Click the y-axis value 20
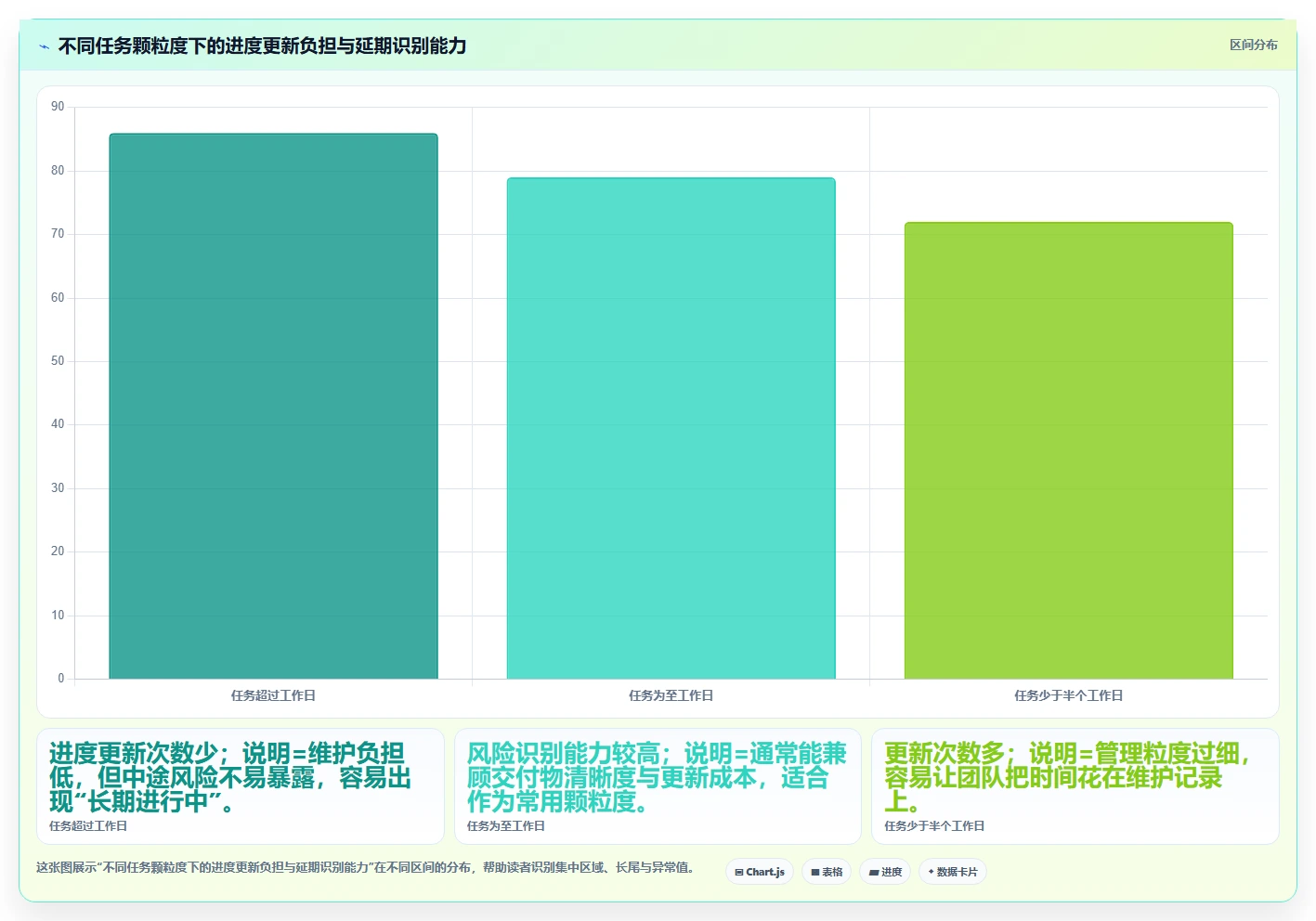The height and width of the screenshot is (921, 1316). pyautogui.click(x=58, y=551)
